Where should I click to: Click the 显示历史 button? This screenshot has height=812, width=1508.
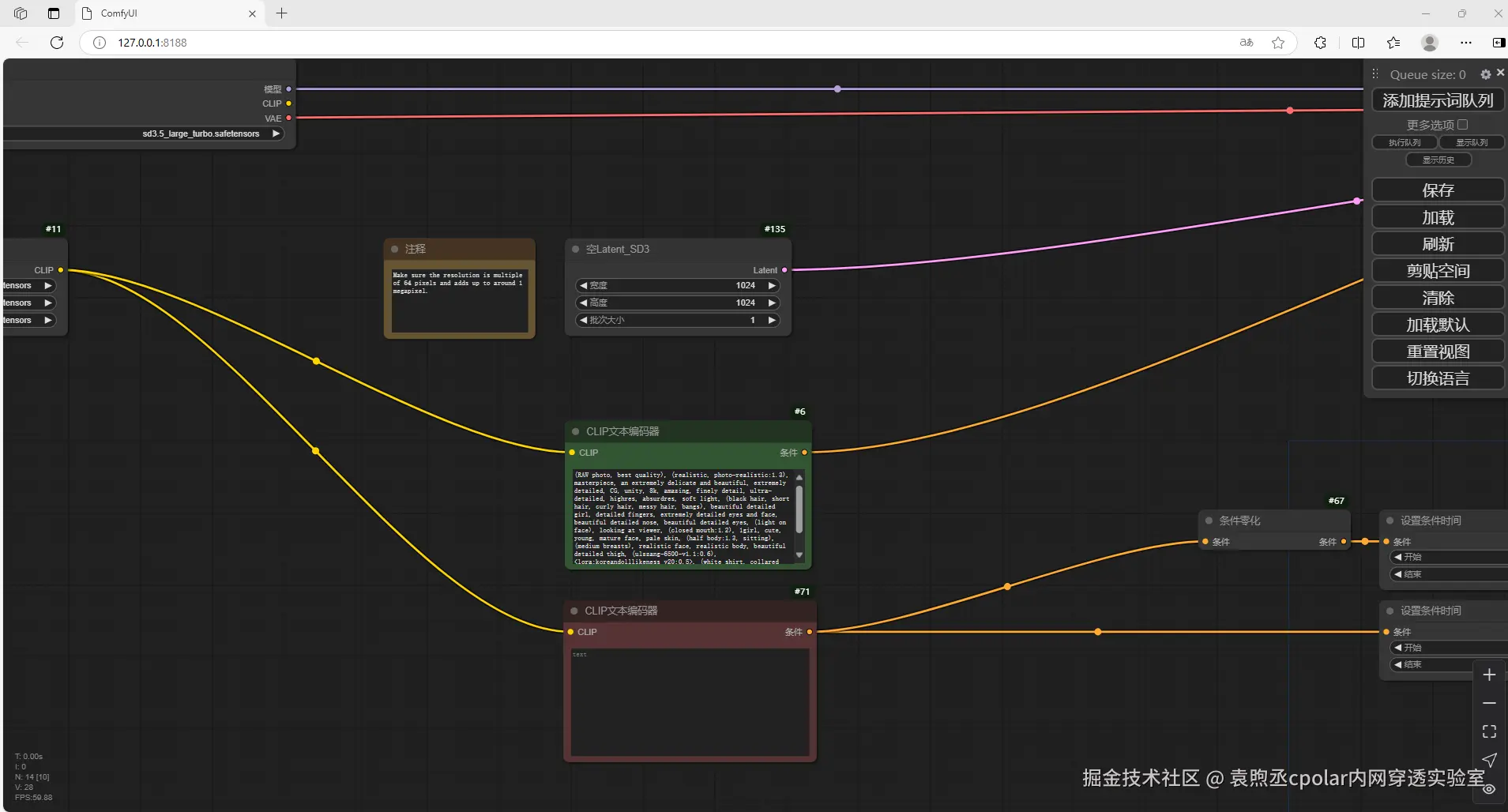[x=1438, y=160]
